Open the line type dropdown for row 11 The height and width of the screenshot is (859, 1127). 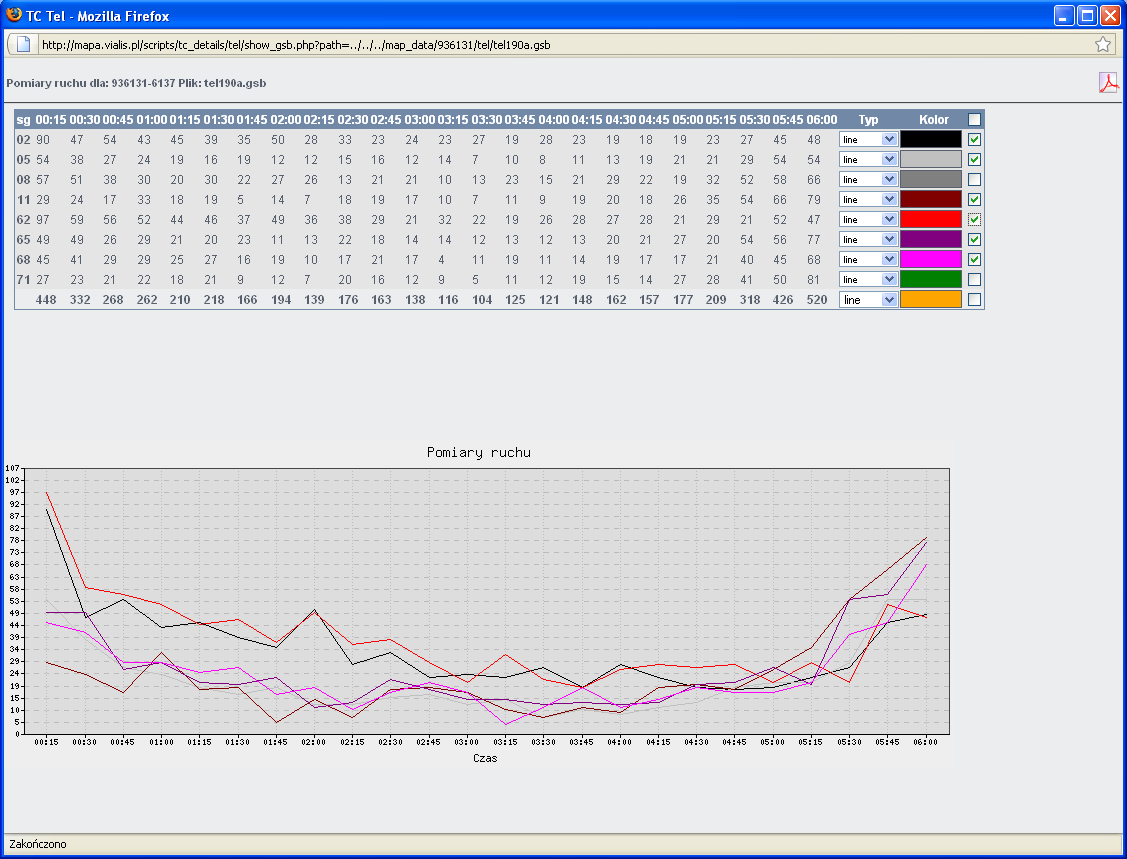pos(868,200)
